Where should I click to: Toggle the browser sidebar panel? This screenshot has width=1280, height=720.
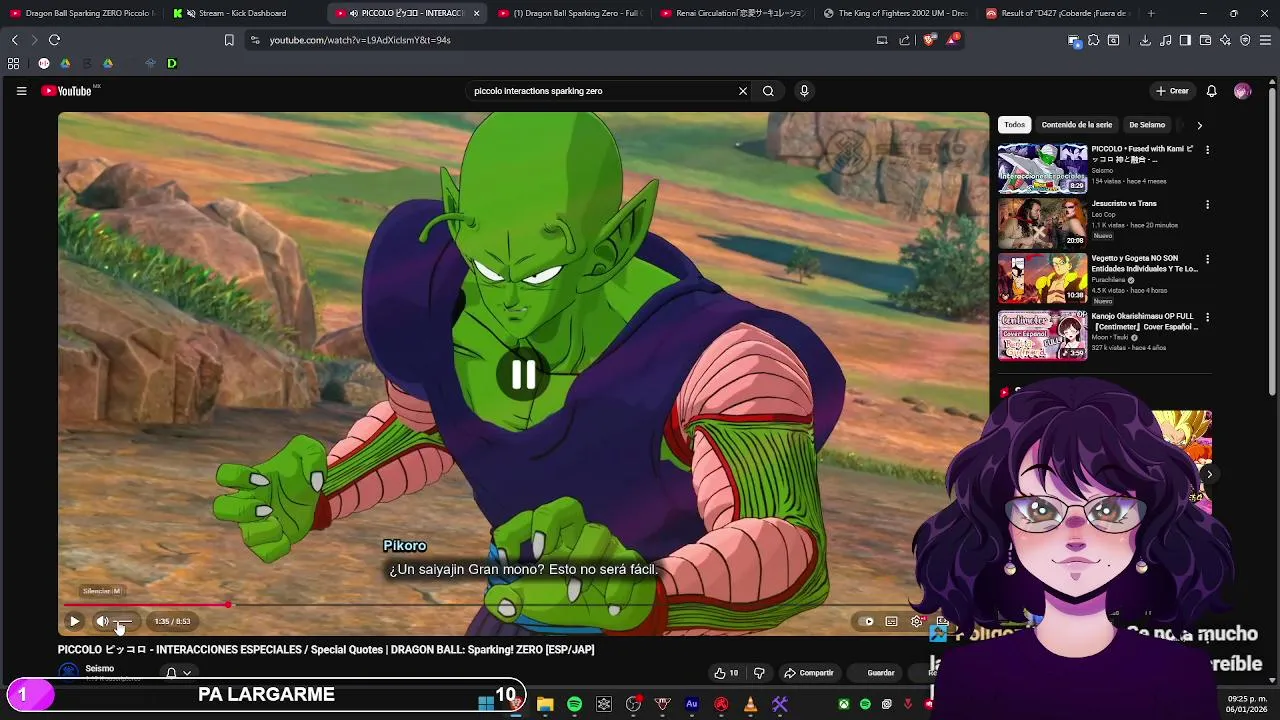1185,40
